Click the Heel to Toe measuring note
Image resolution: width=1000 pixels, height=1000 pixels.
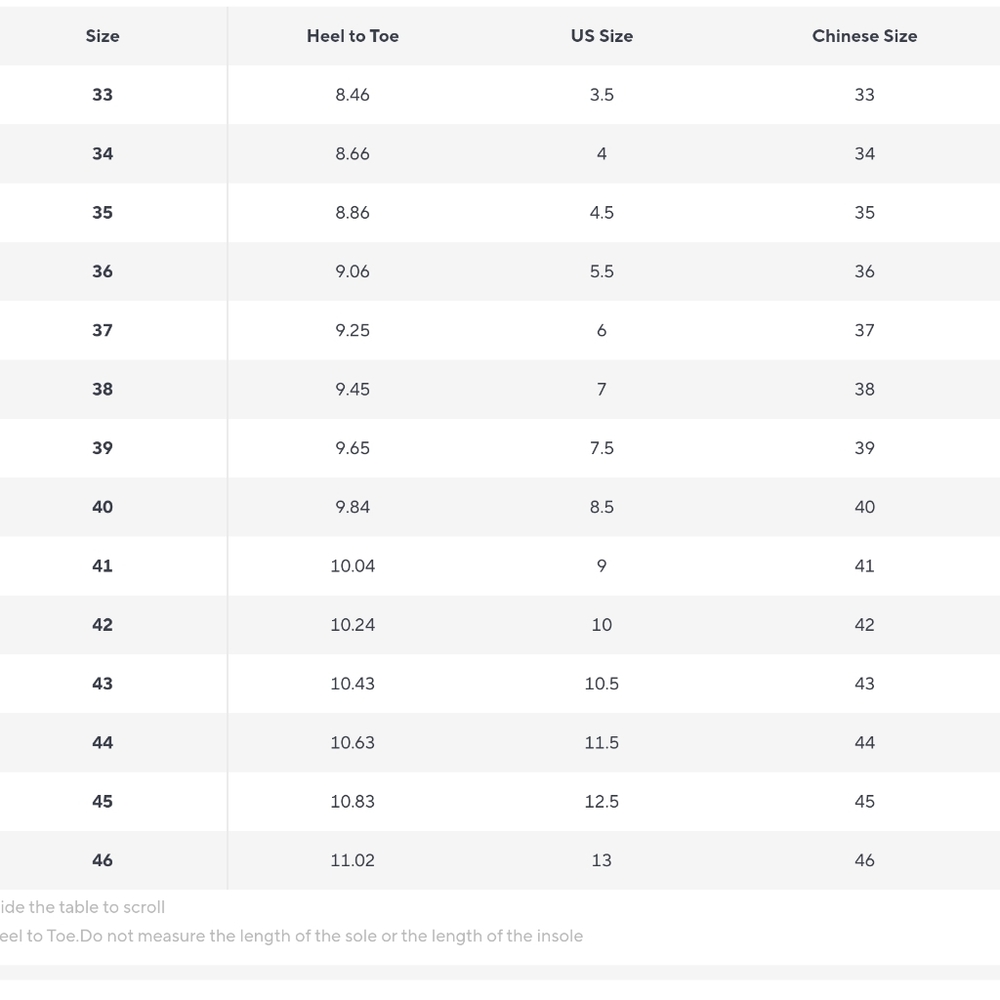click(x=291, y=936)
